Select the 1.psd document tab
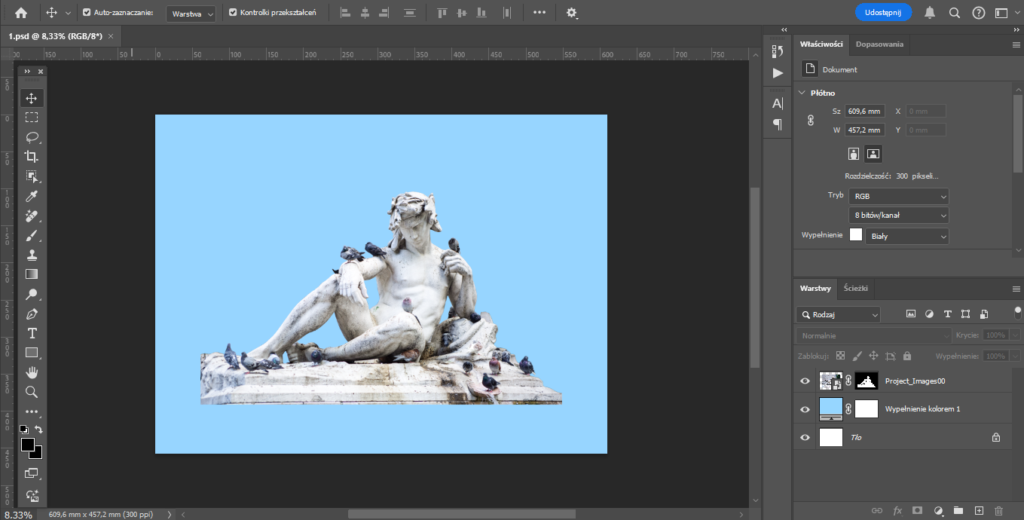1024x520 pixels. pyautogui.click(x=56, y=36)
